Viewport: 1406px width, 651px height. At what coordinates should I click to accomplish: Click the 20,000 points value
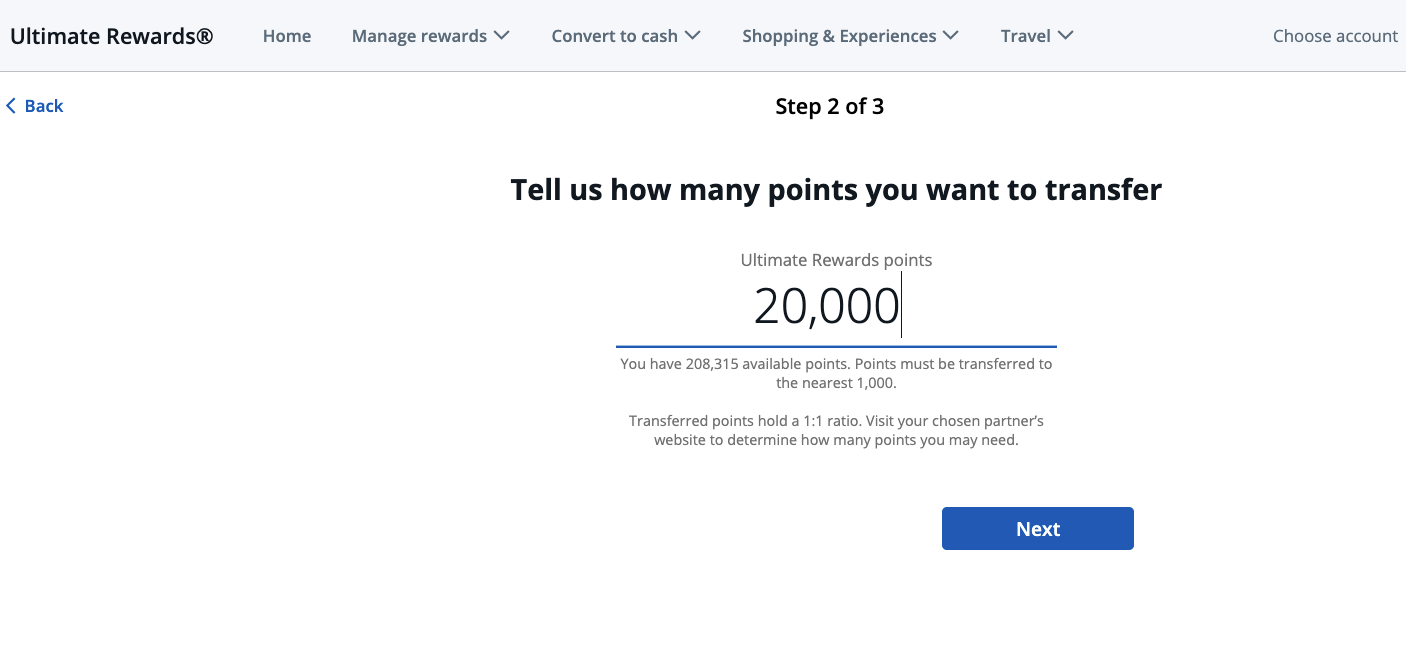825,307
